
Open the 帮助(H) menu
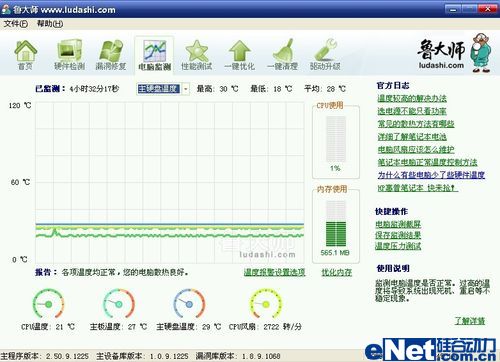50,24
